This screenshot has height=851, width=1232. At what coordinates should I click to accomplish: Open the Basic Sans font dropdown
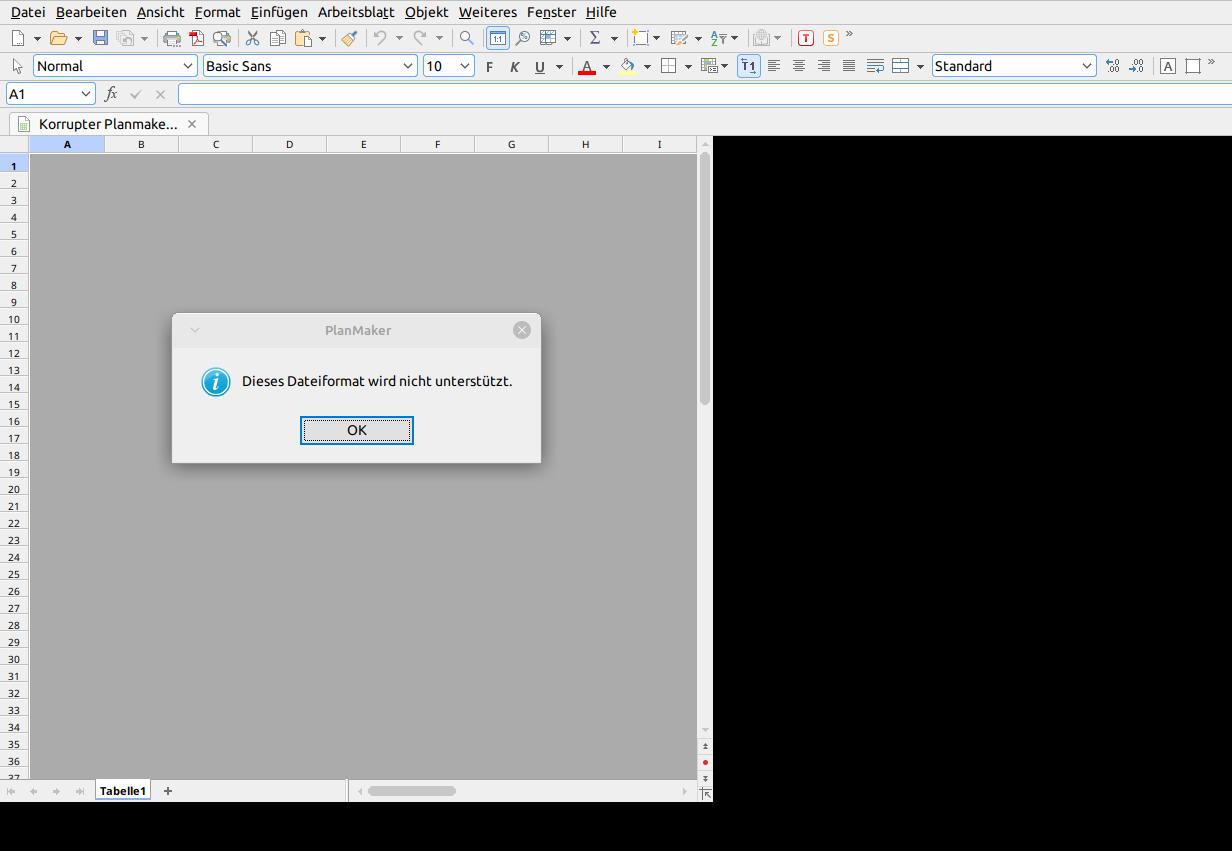(407, 66)
